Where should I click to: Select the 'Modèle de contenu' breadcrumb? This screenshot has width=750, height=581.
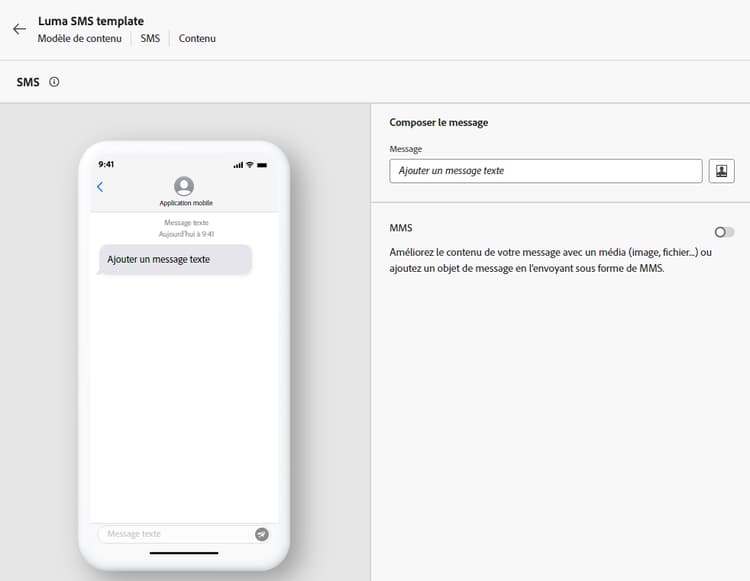coord(79,38)
